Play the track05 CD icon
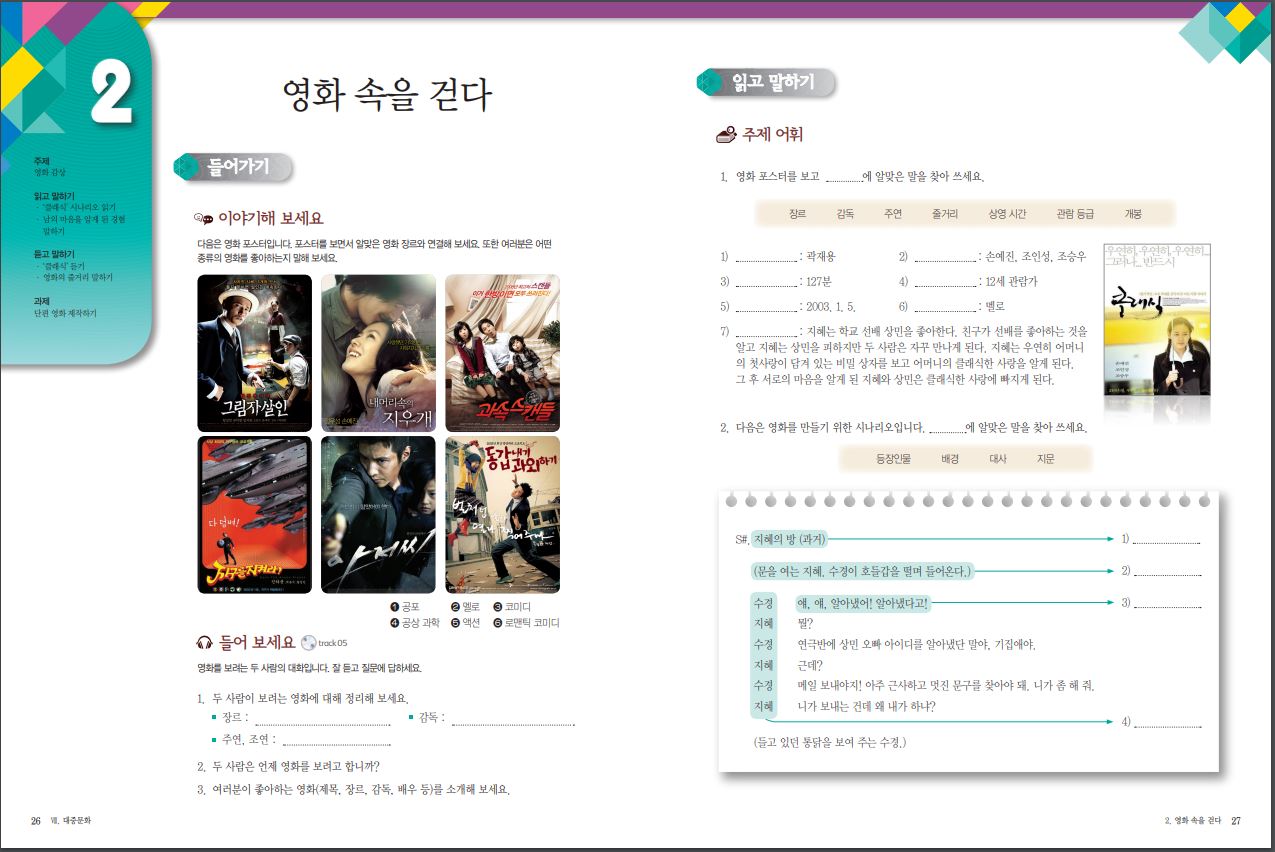 pyautogui.click(x=308, y=643)
